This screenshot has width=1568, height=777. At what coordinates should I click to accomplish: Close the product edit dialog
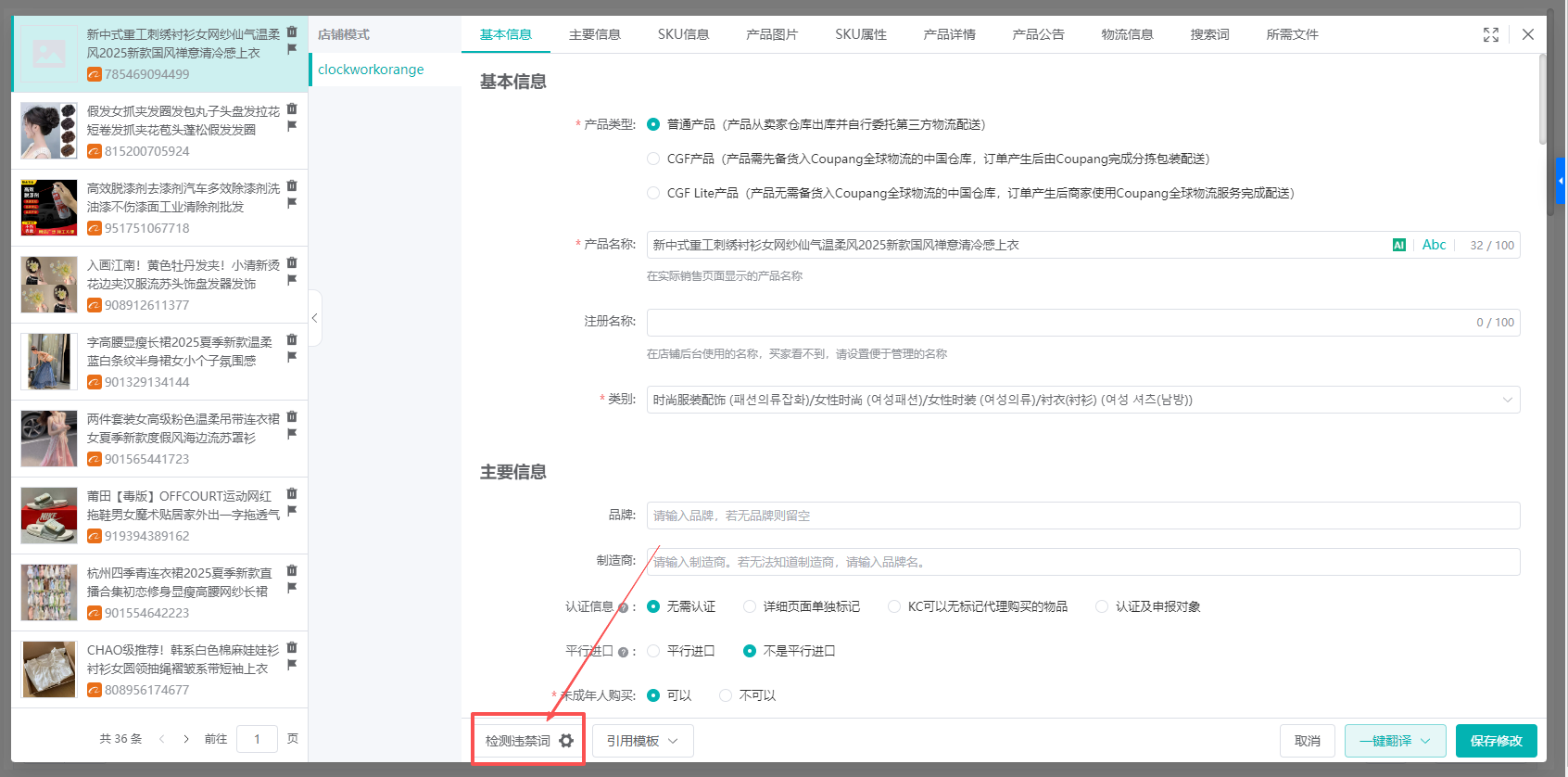(x=1528, y=34)
